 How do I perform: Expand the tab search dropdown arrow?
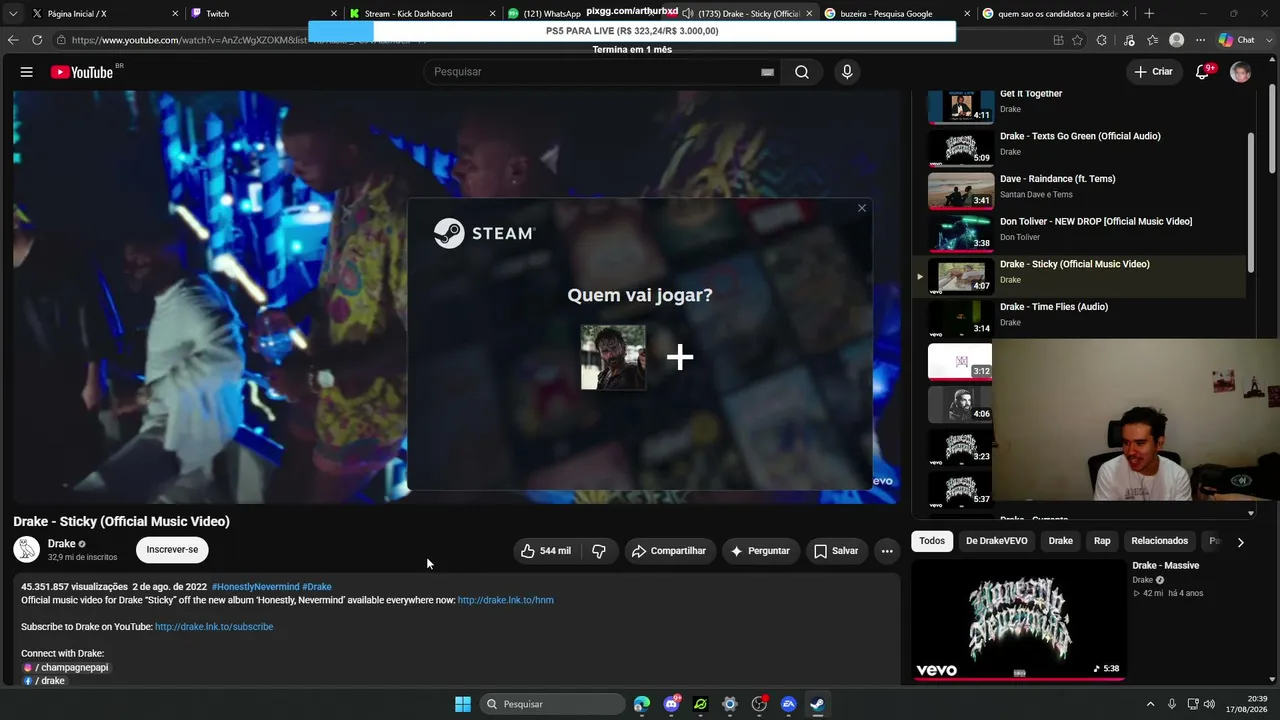(x=13, y=14)
